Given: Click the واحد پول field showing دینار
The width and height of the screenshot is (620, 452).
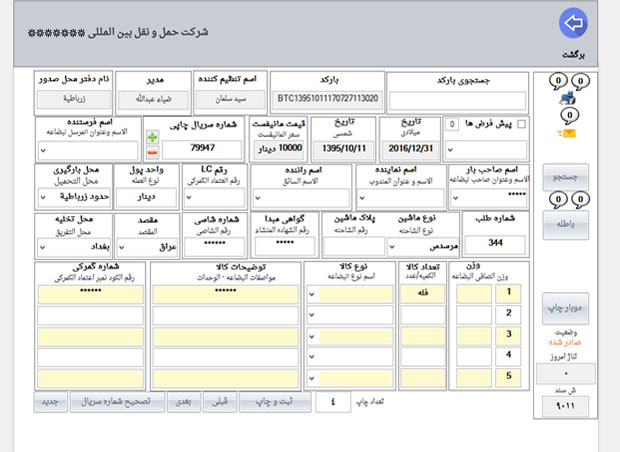Looking at the screenshot, I should [x=146, y=197].
